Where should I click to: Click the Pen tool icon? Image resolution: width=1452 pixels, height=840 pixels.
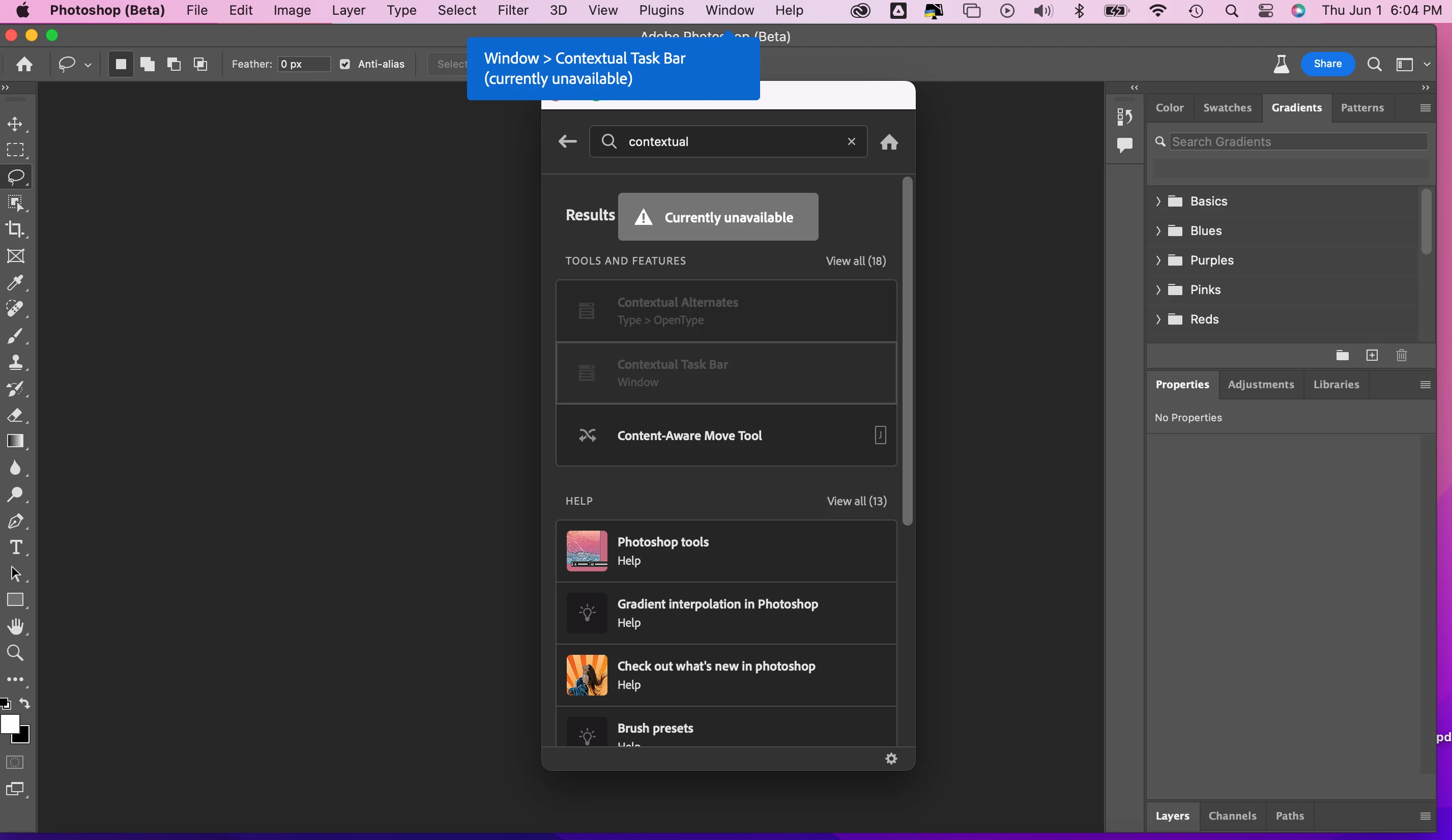coord(15,522)
